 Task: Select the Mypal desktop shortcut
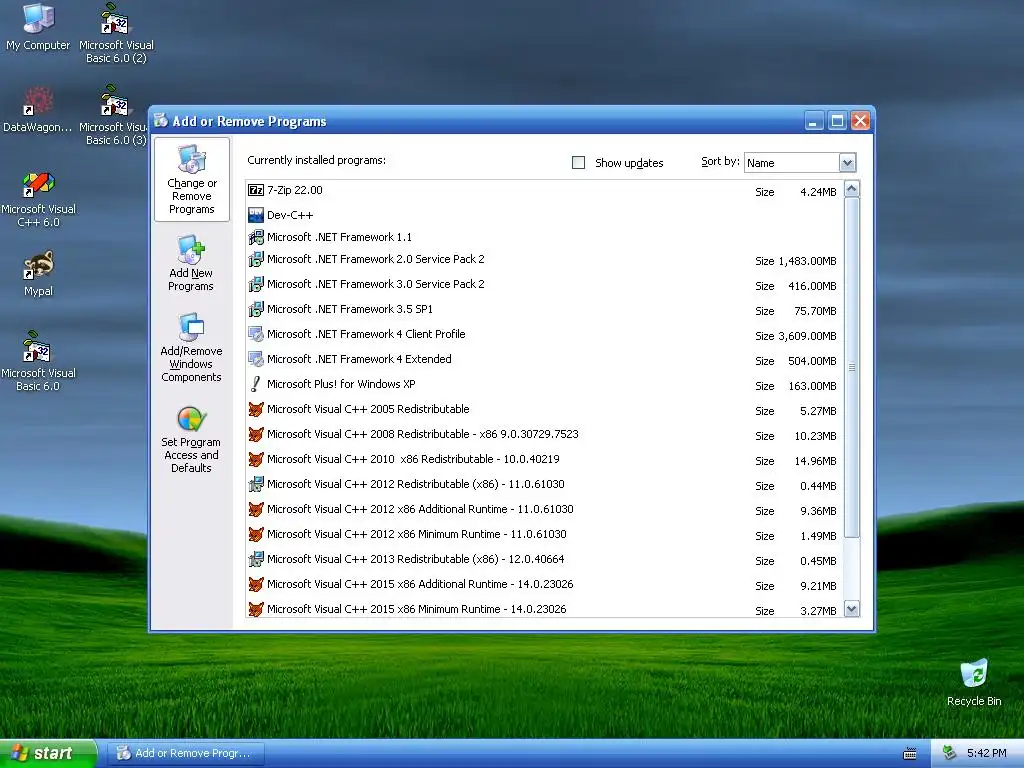coord(39,273)
